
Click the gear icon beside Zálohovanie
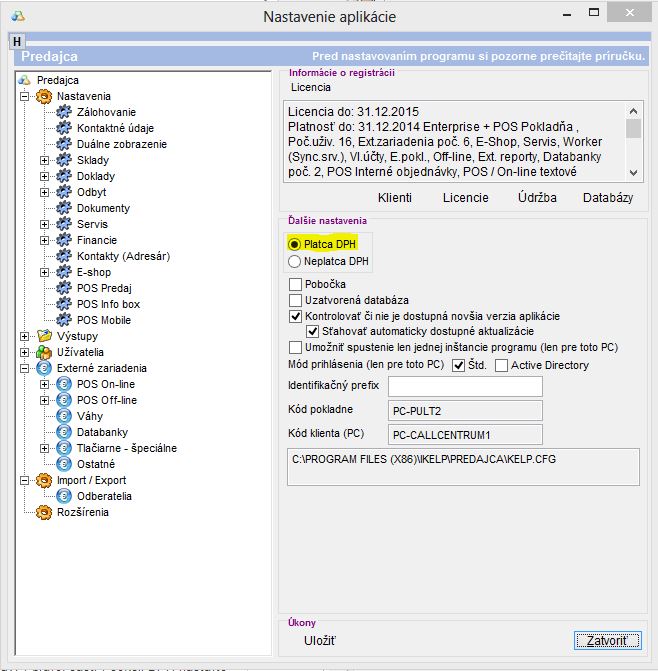[64, 112]
